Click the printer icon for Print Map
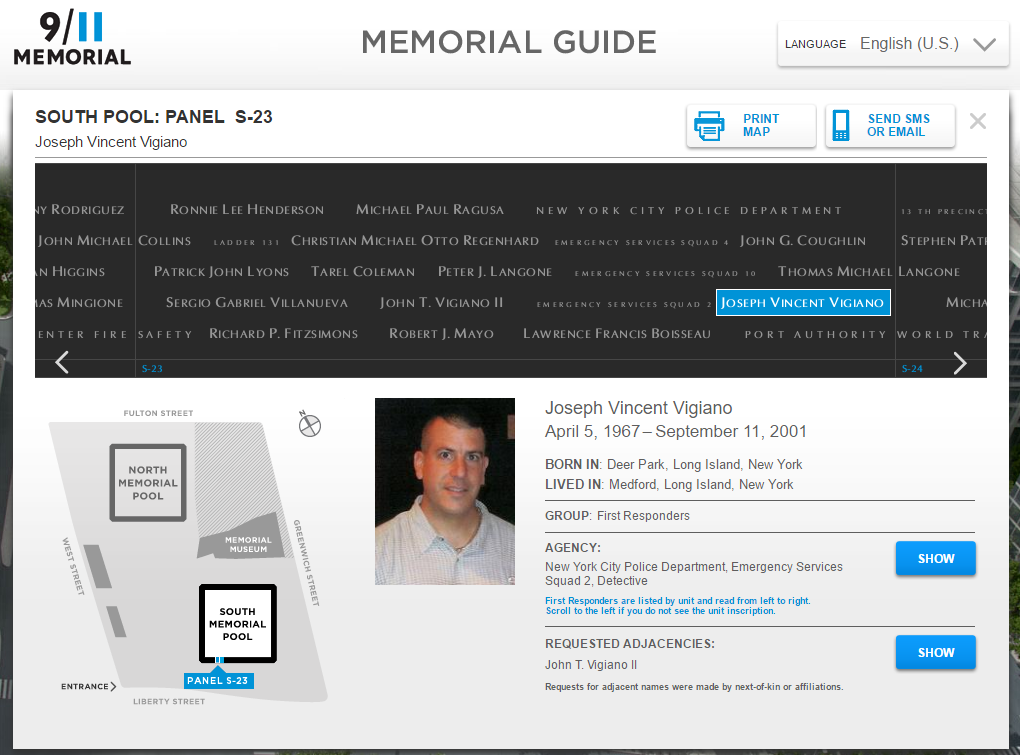Viewport: 1020px width, 755px height. [709, 126]
